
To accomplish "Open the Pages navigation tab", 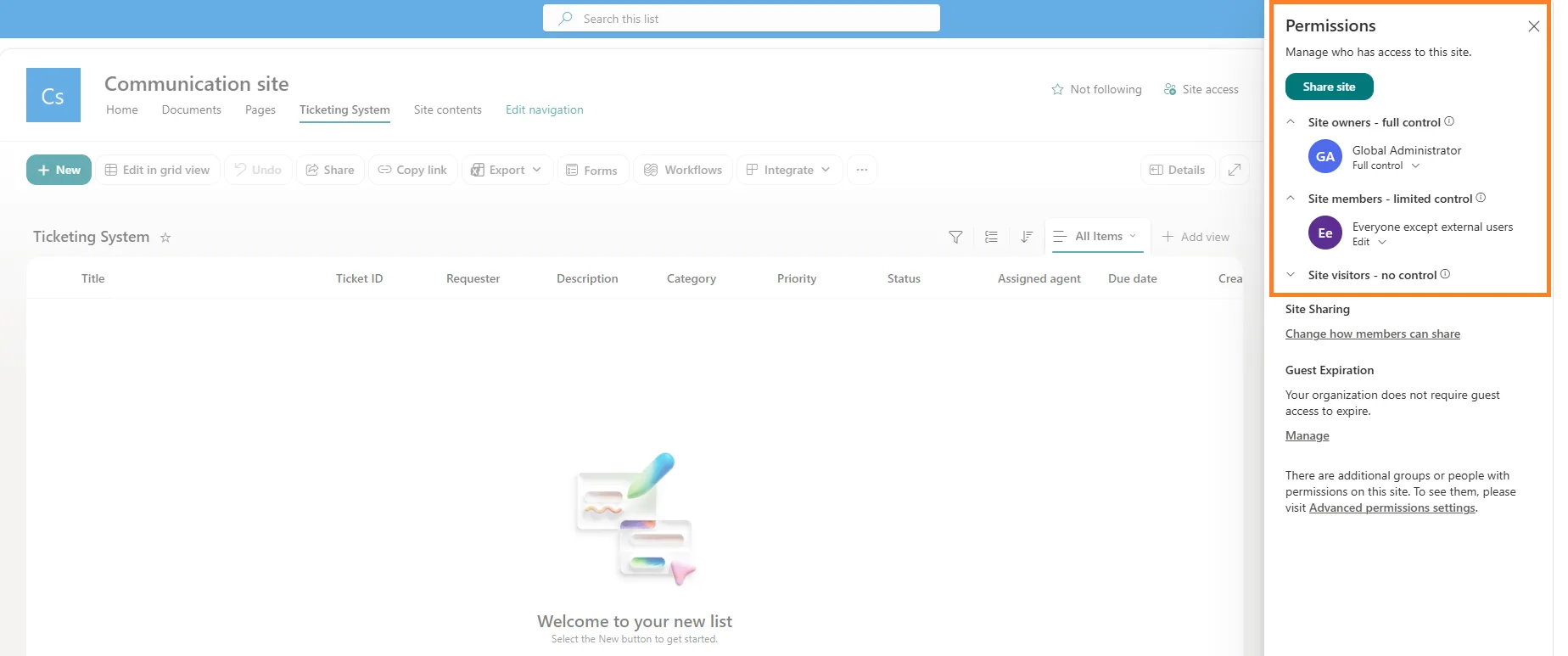I will [x=260, y=109].
